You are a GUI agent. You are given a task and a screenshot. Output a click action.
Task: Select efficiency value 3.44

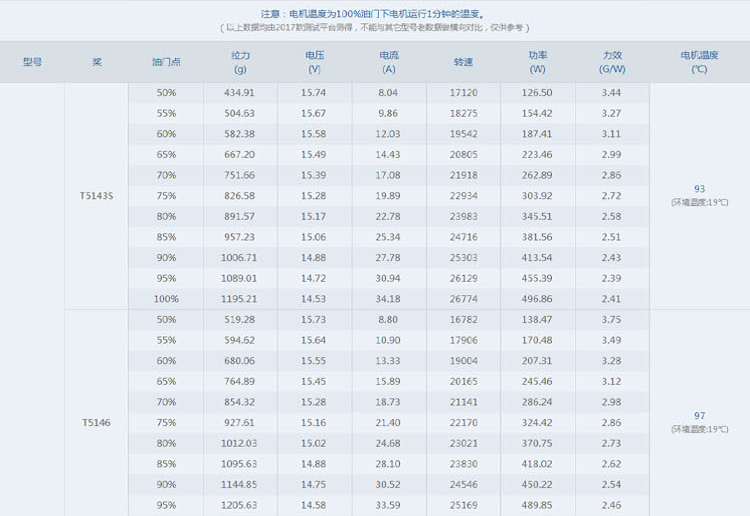pos(611,92)
